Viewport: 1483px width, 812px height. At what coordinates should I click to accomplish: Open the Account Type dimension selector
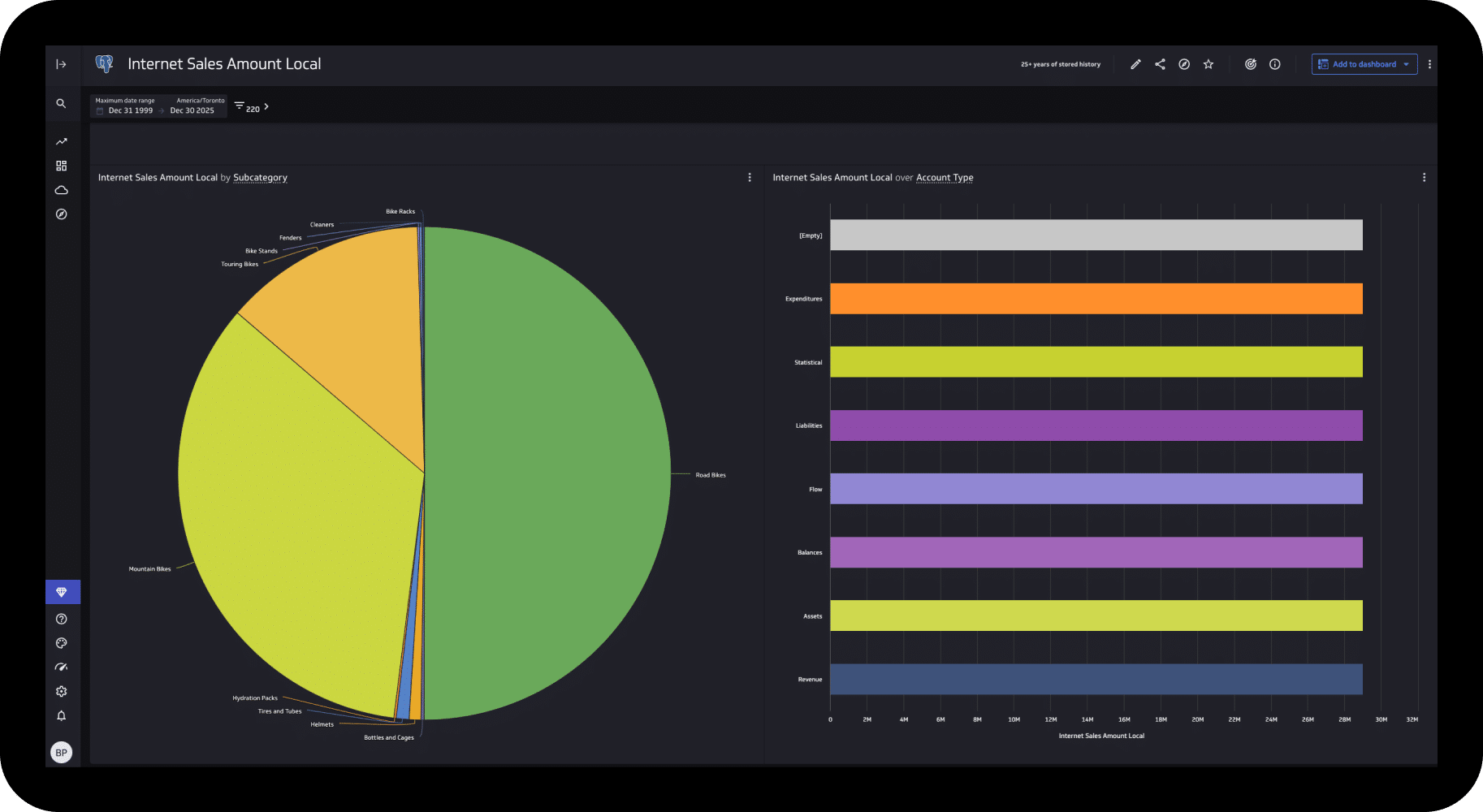945,177
